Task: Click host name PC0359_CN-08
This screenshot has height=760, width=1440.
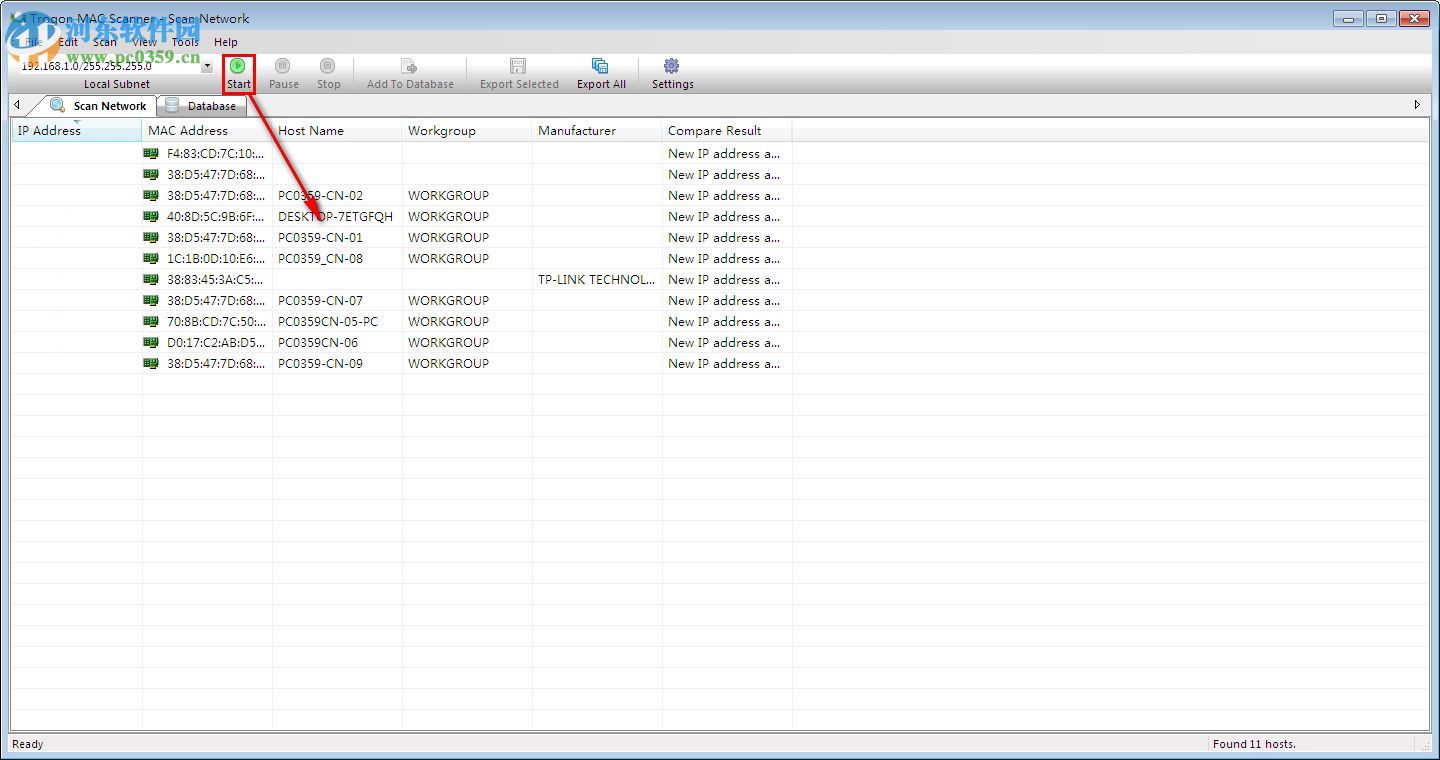Action: [x=320, y=258]
